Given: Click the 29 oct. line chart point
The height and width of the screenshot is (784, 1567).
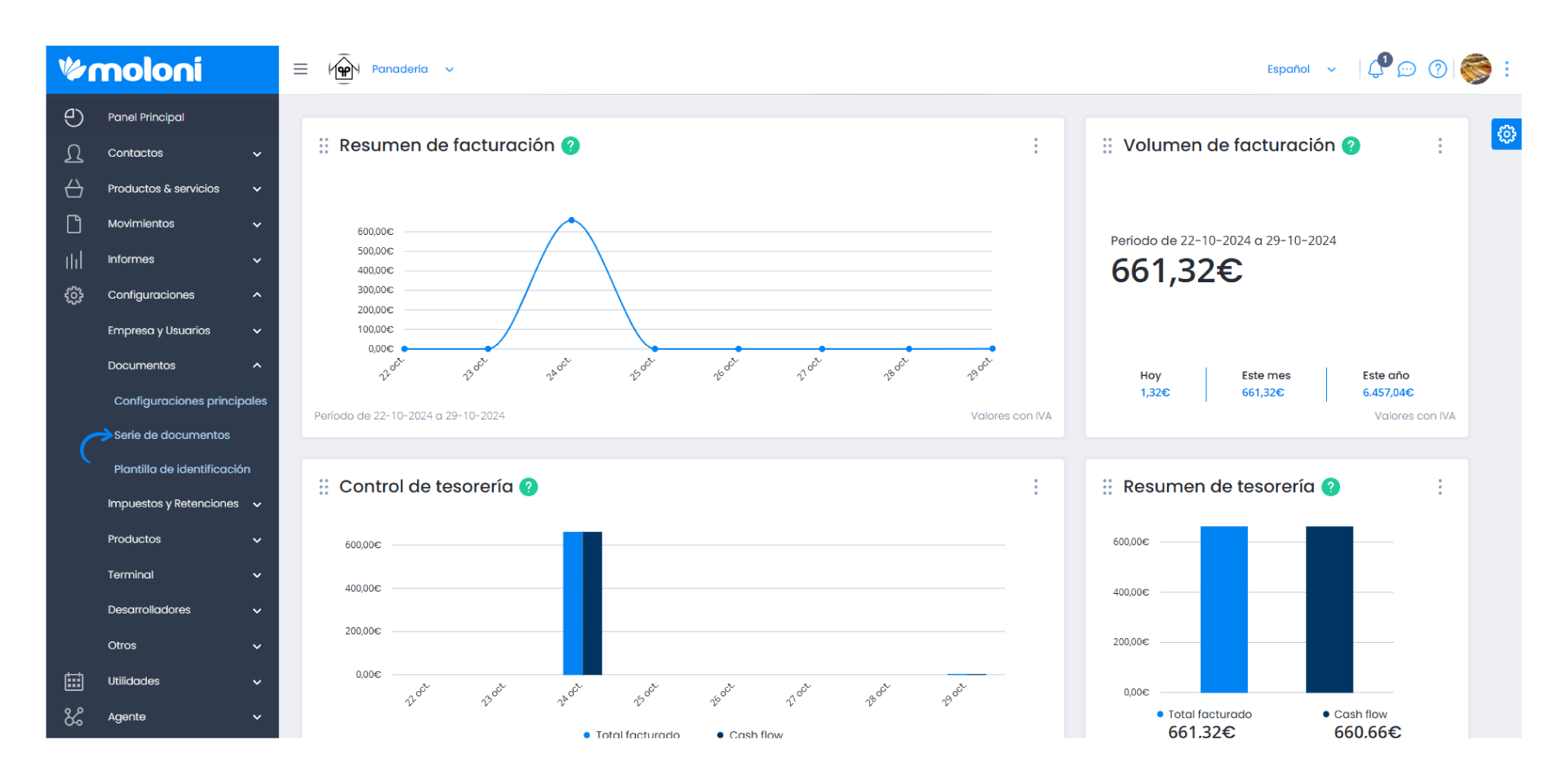Looking at the screenshot, I should coord(992,348).
